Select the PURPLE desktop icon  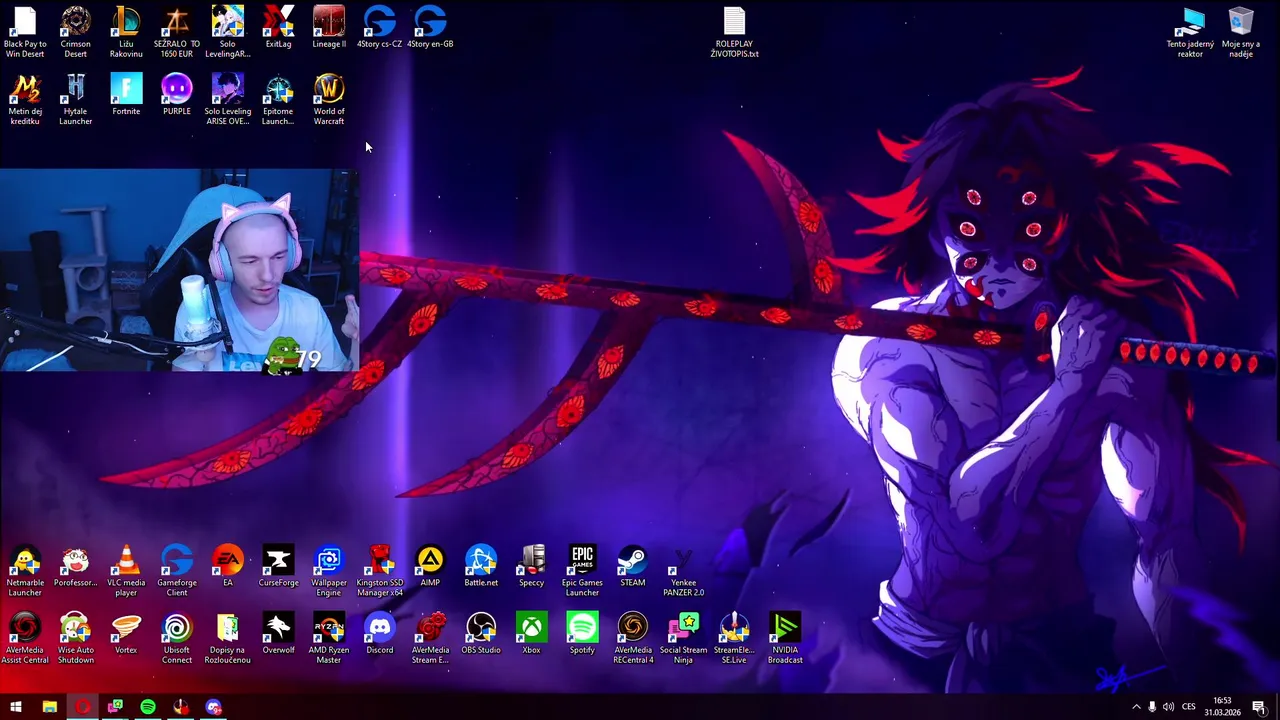tap(177, 95)
